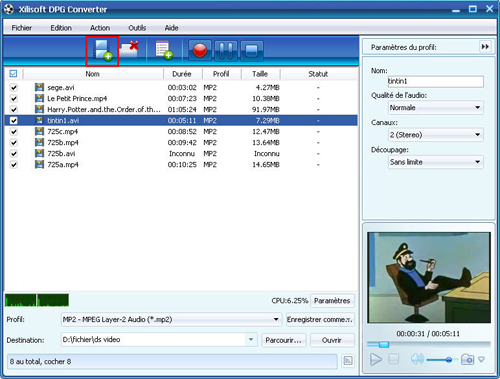Viewport: 500px width, 379px height.
Task: Click the file icon next to 725c.mp4
Action: coord(39,131)
